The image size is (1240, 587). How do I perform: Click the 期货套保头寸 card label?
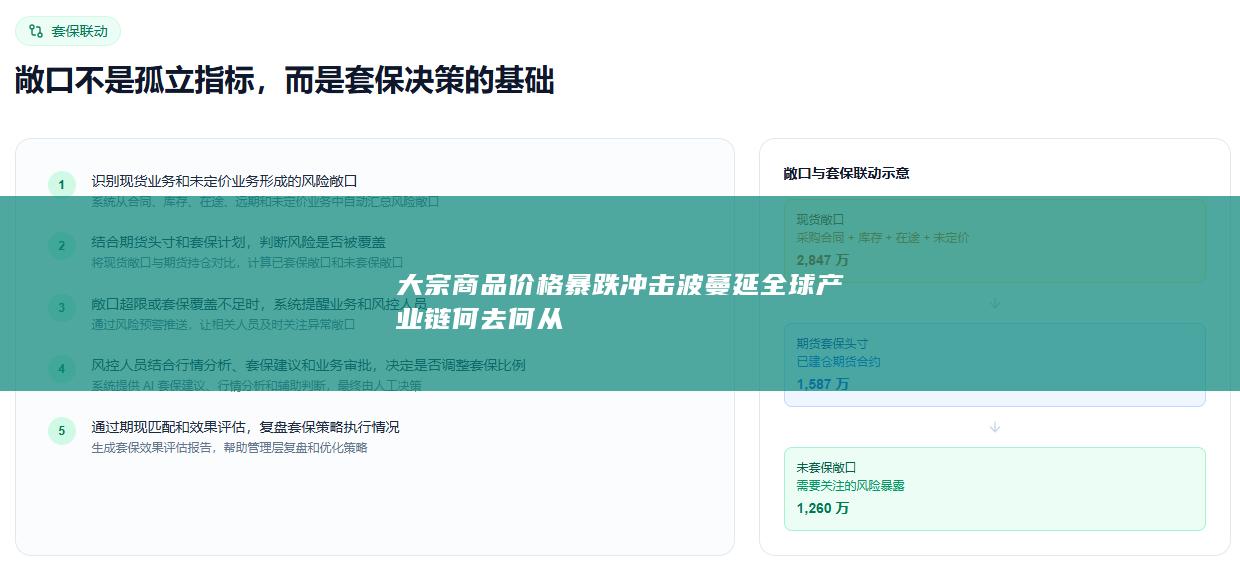point(833,344)
